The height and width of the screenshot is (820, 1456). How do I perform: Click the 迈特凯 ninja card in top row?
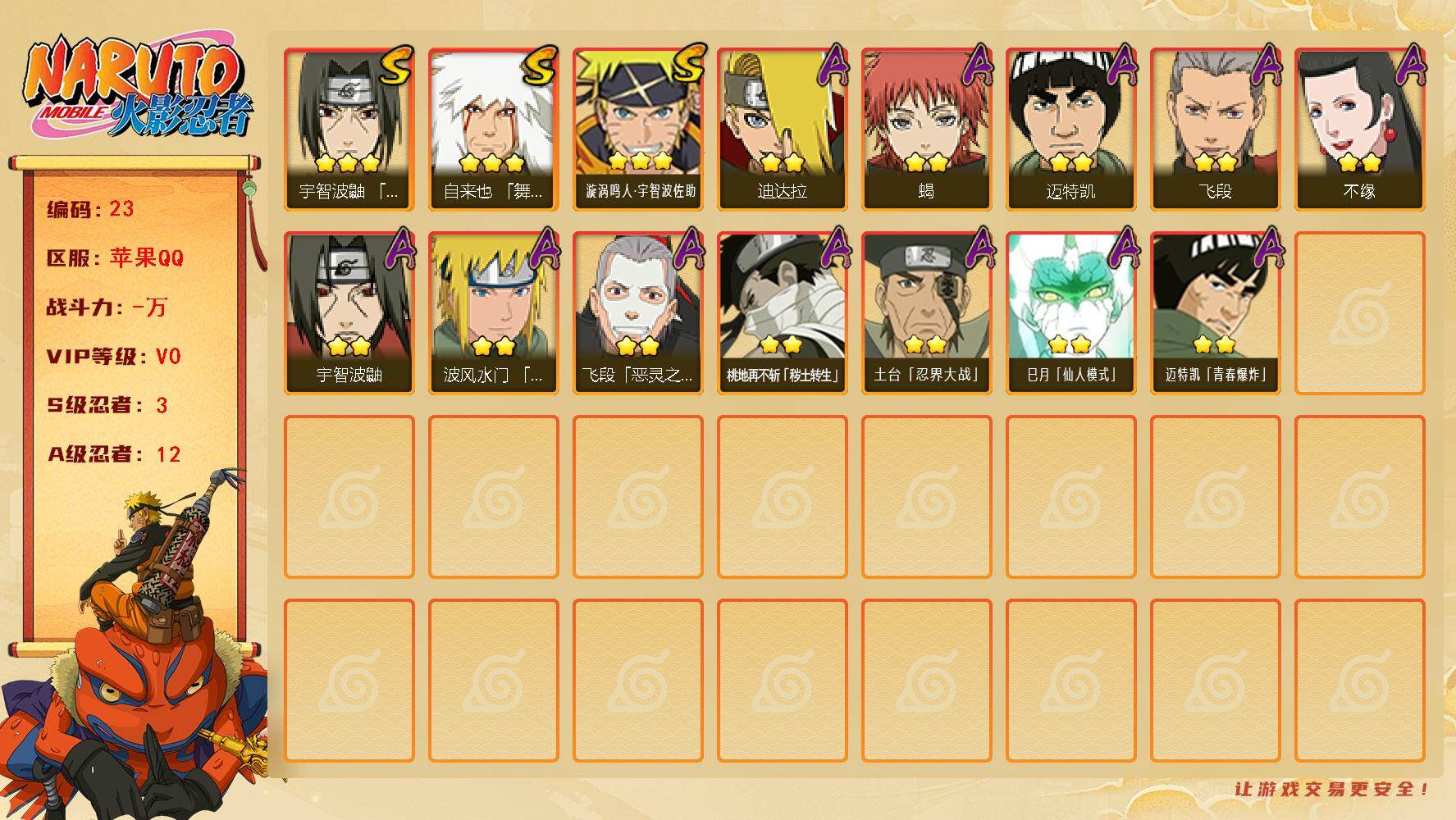coord(1070,130)
